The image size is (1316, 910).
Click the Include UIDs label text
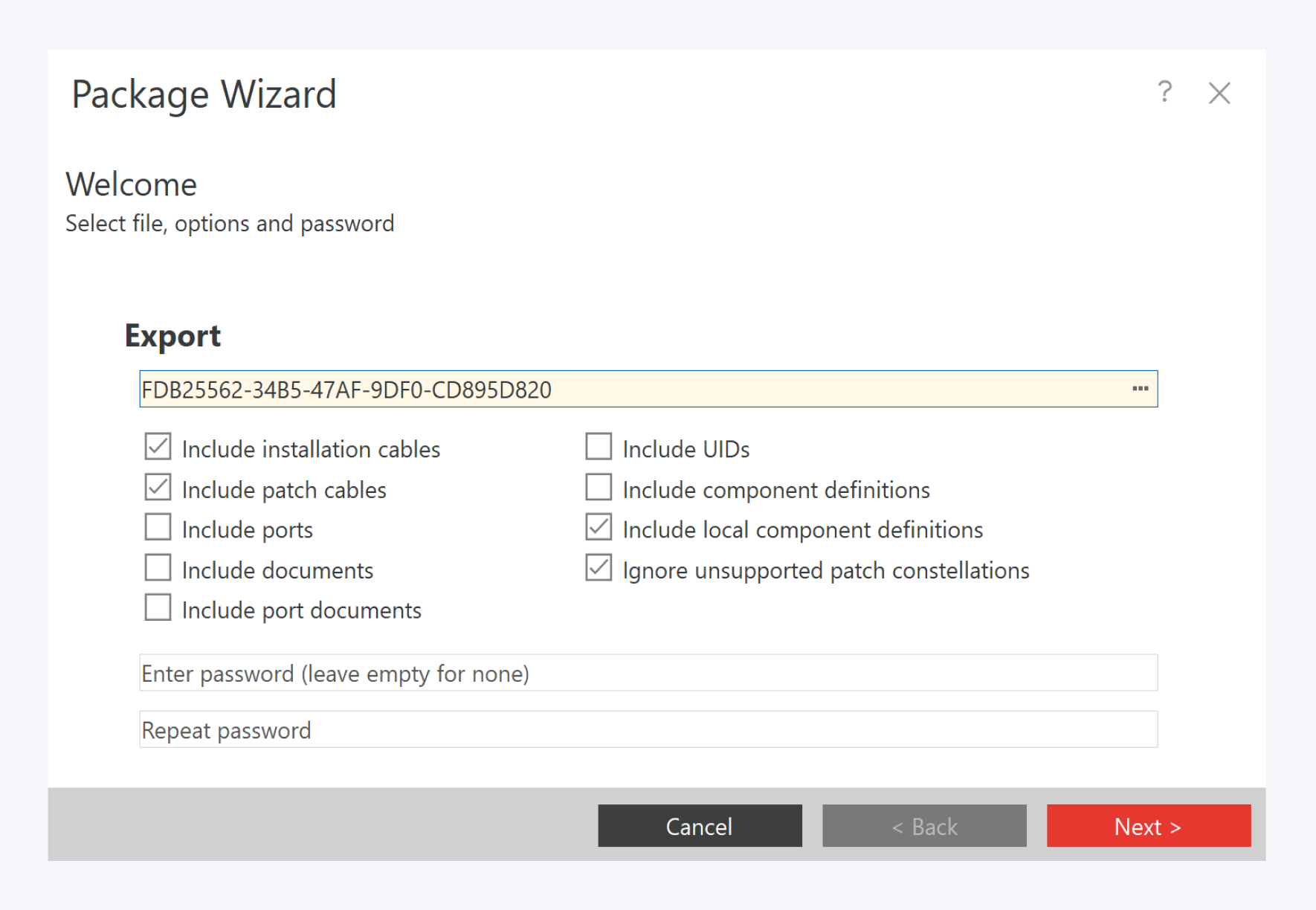tap(686, 450)
